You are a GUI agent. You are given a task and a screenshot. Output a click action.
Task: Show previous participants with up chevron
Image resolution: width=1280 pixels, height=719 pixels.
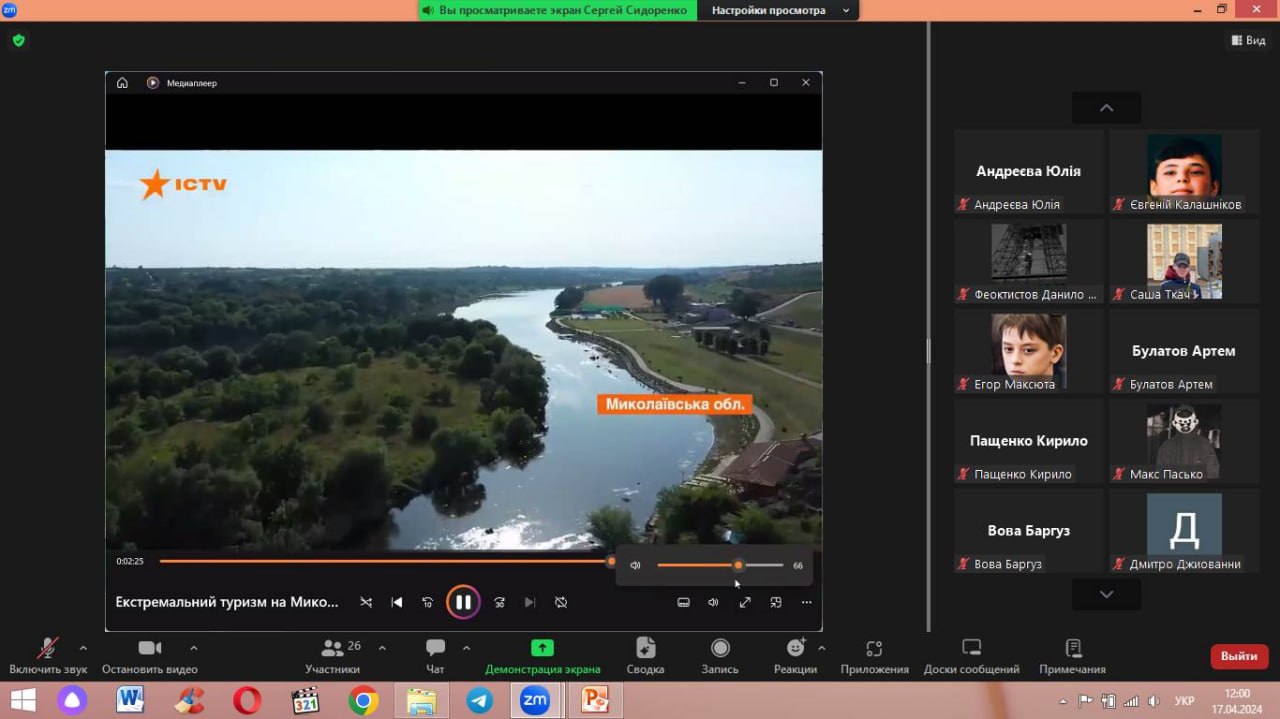click(x=1106, y=108)
